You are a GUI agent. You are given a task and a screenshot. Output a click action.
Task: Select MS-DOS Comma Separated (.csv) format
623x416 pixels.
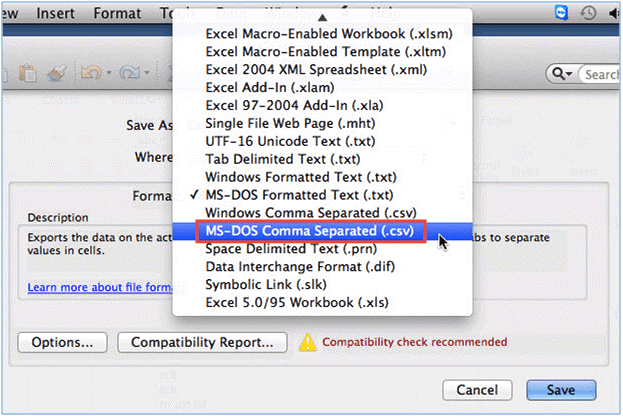(310, 232)
